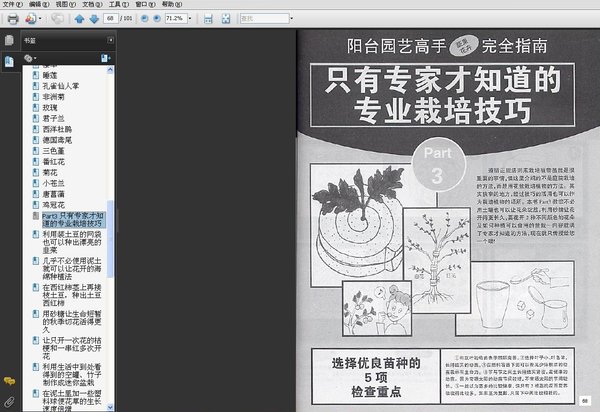The height and width of the screenshot is (412, 600).
Task: Select the 鸡冠花 bookmark entry
Action: (53, 205)
